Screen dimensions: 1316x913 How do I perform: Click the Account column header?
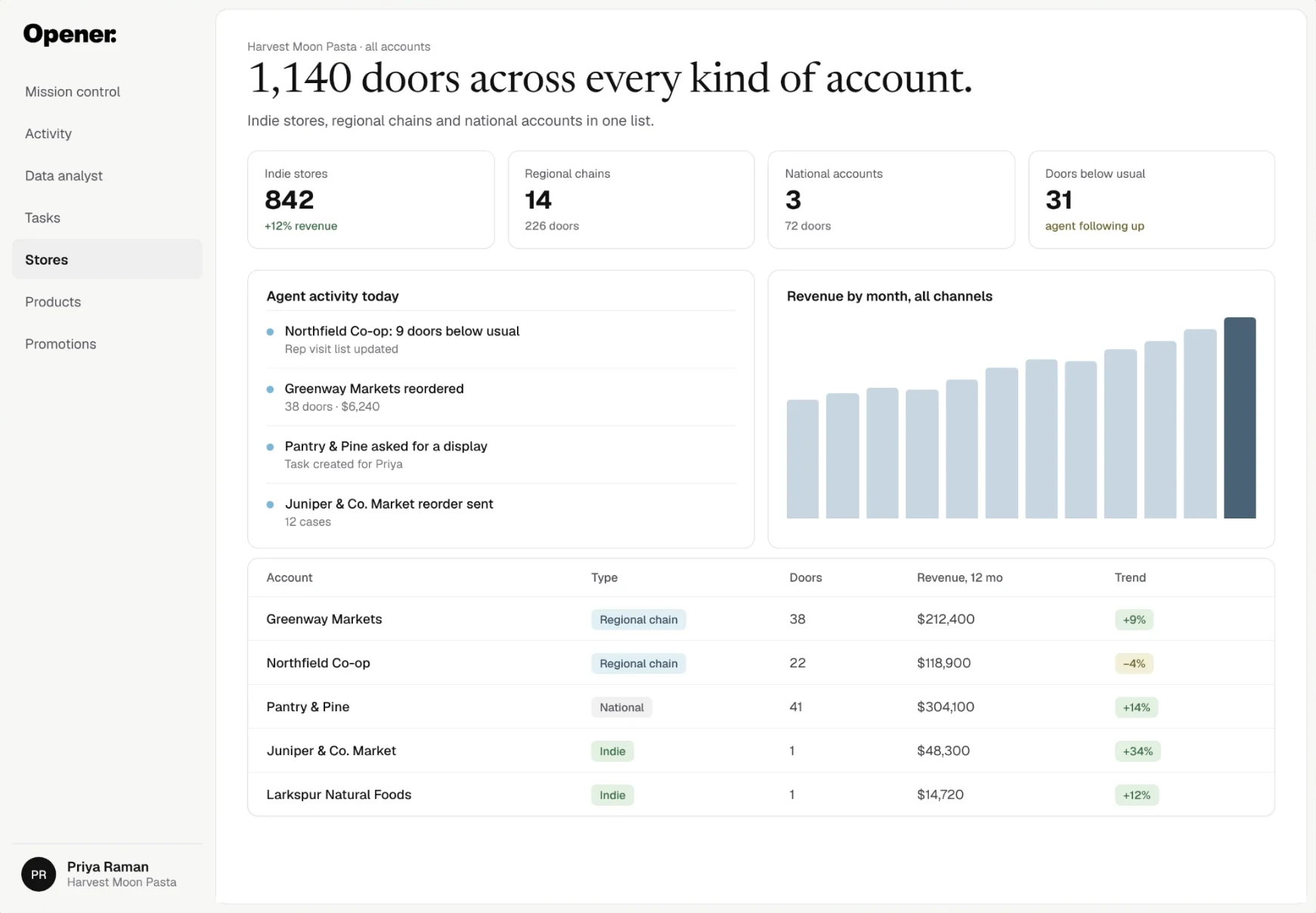point(290,577)
